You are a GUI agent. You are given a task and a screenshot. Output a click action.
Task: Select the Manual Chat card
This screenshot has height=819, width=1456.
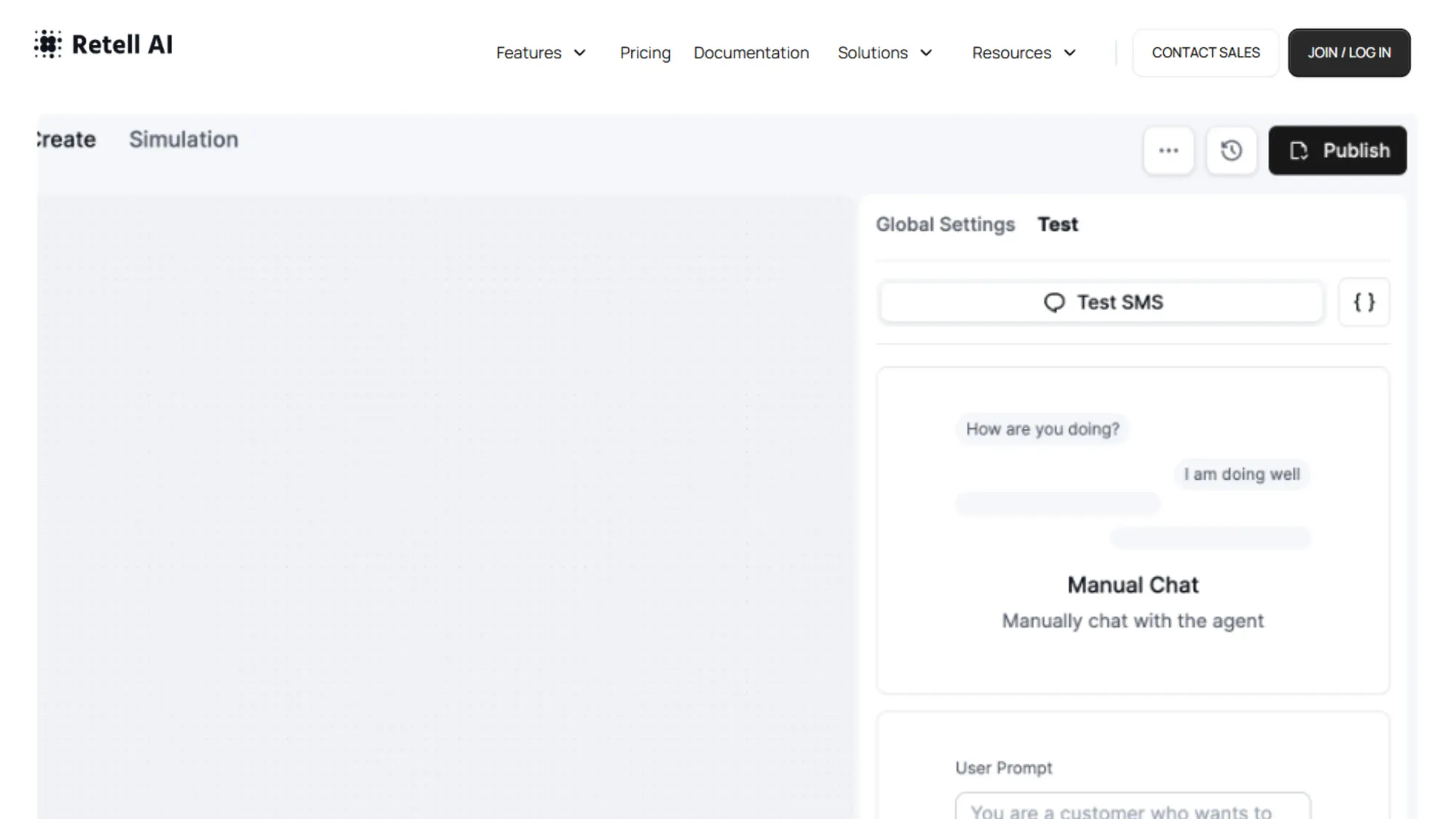click(x=1132, y=585)
